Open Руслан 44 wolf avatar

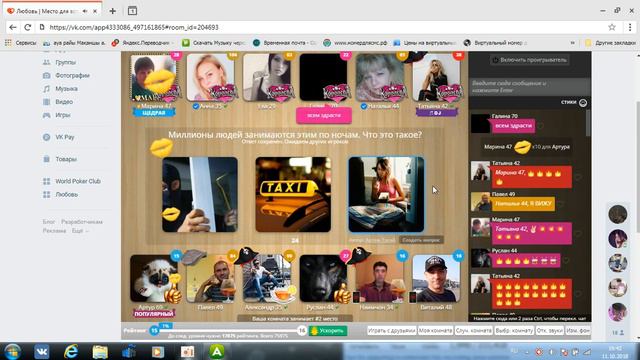pos(323,279)
